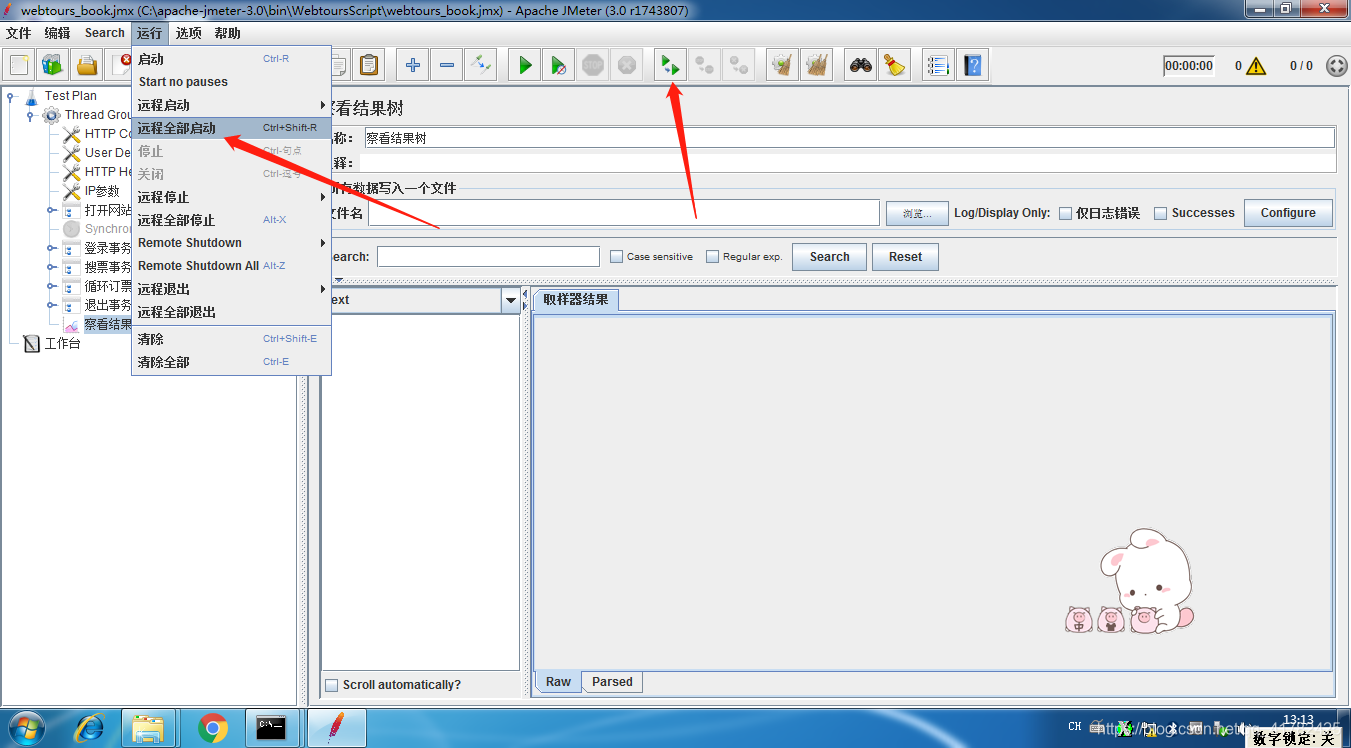Tick the 仅日志错误 checkbox
This screenshot has width=1351, height=748.
click(x=1065, y=213)
